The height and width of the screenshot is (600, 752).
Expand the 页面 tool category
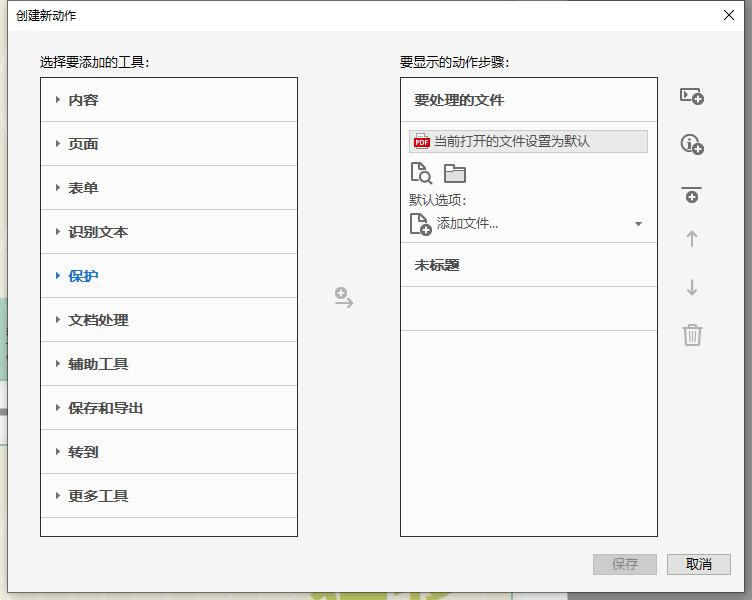pos(169,144)
